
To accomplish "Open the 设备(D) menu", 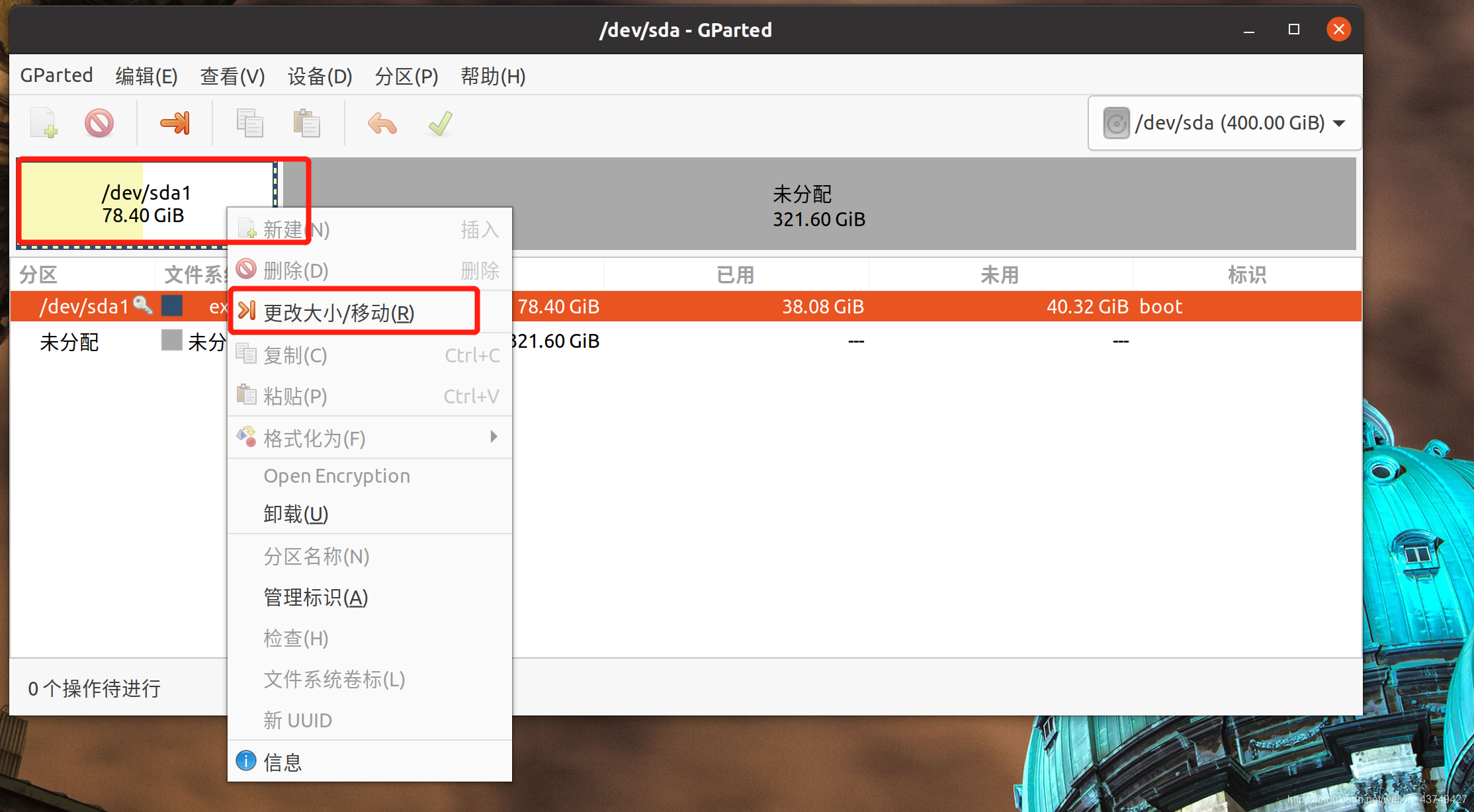I will pos(320,76).
